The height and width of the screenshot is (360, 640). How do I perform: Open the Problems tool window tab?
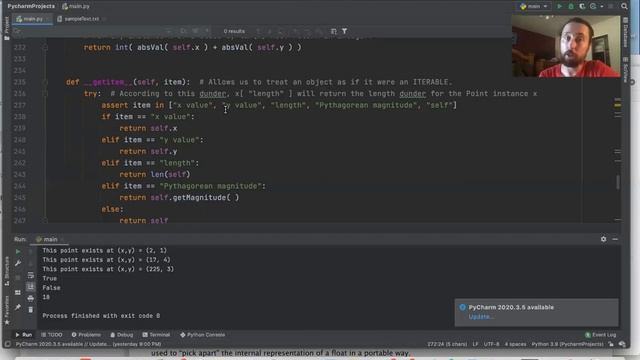[86, 335]
